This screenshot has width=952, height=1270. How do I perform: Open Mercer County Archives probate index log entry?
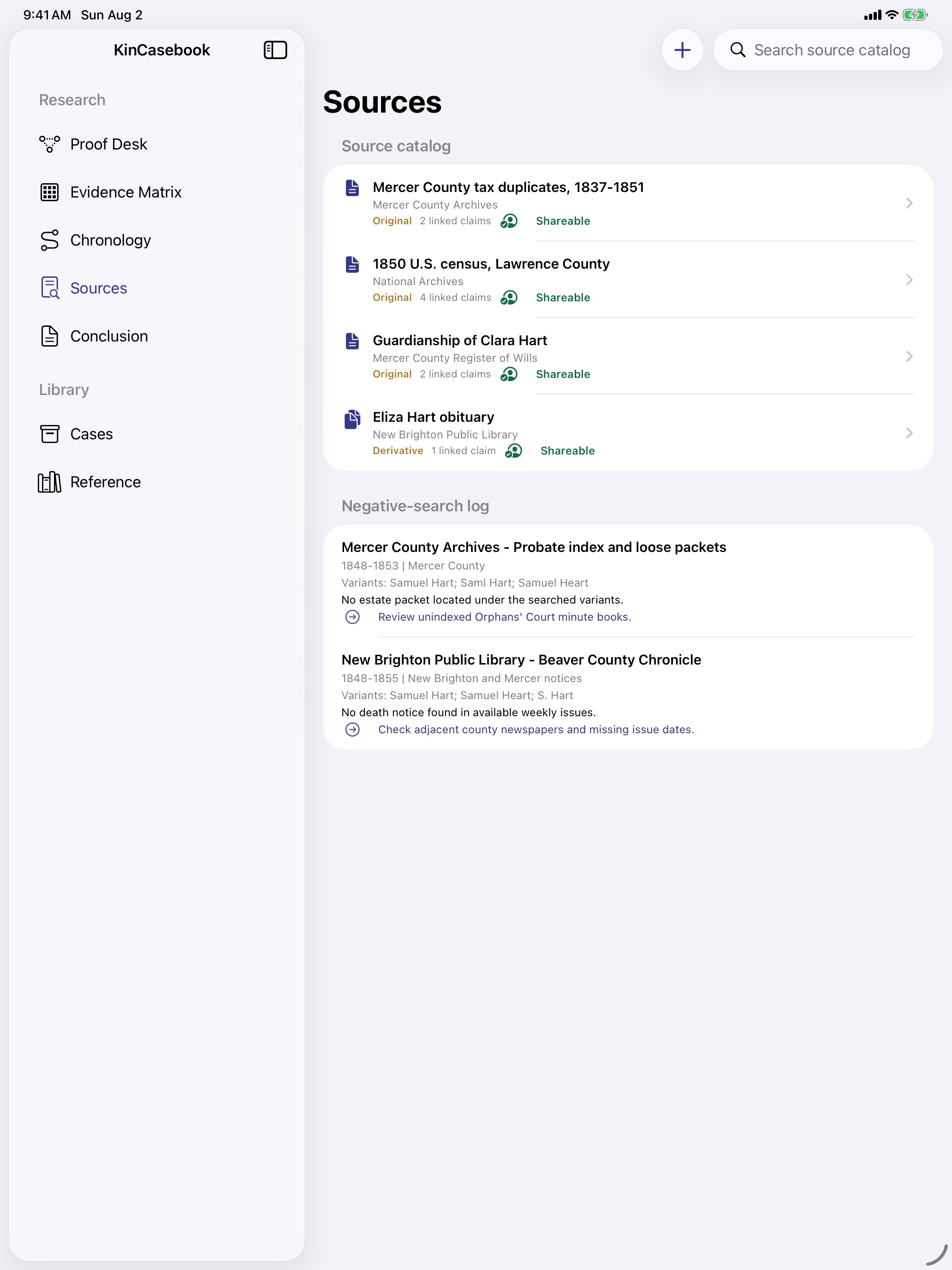[x=628, y=581]
